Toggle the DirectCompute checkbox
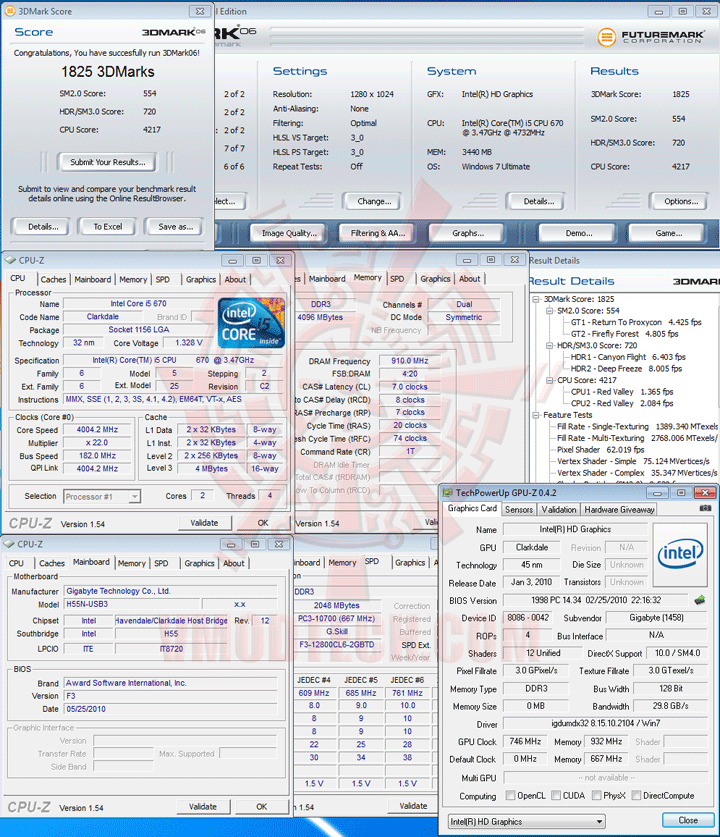 point(636,795)
